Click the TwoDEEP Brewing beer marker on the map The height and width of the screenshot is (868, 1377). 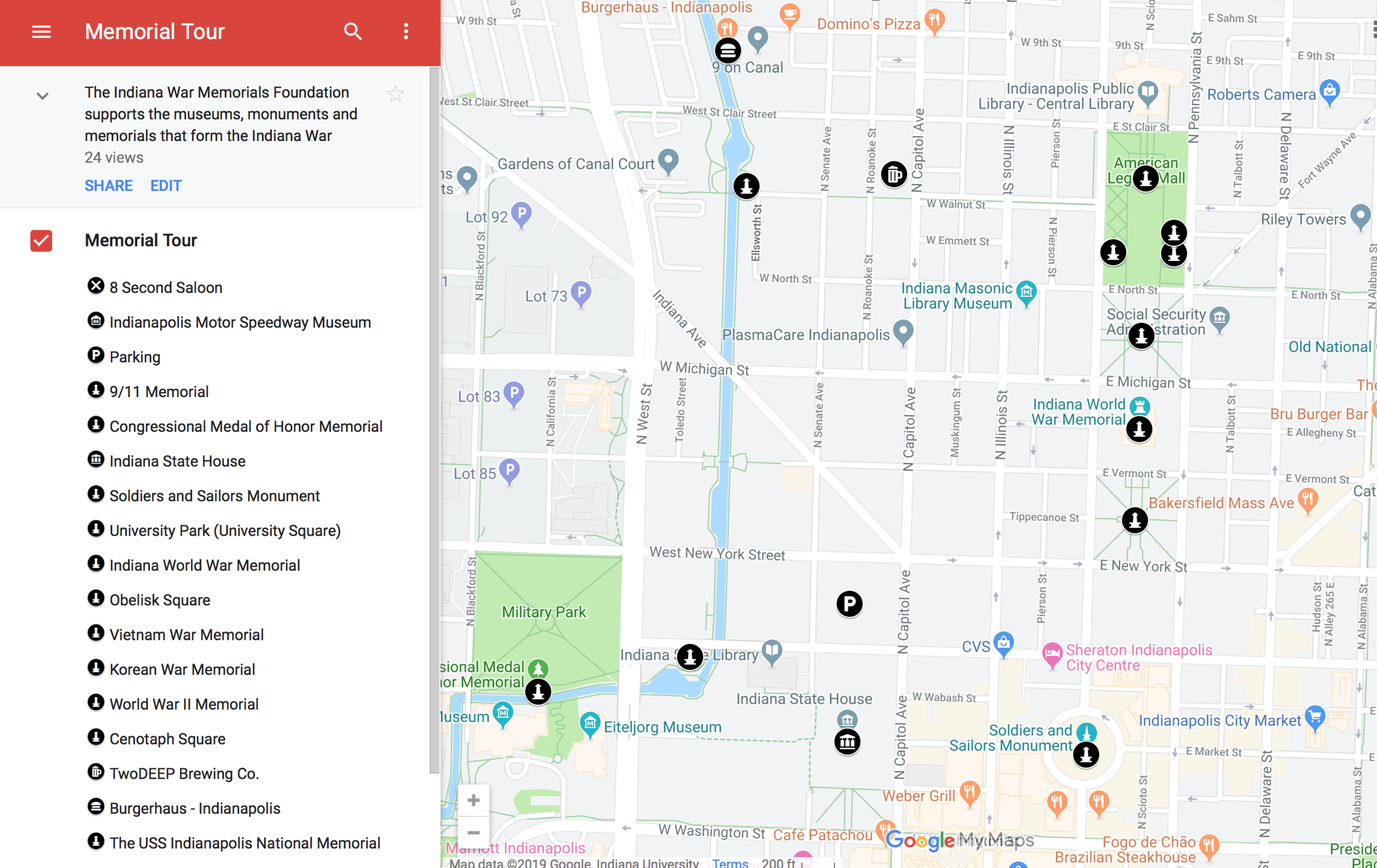(894, 175)
